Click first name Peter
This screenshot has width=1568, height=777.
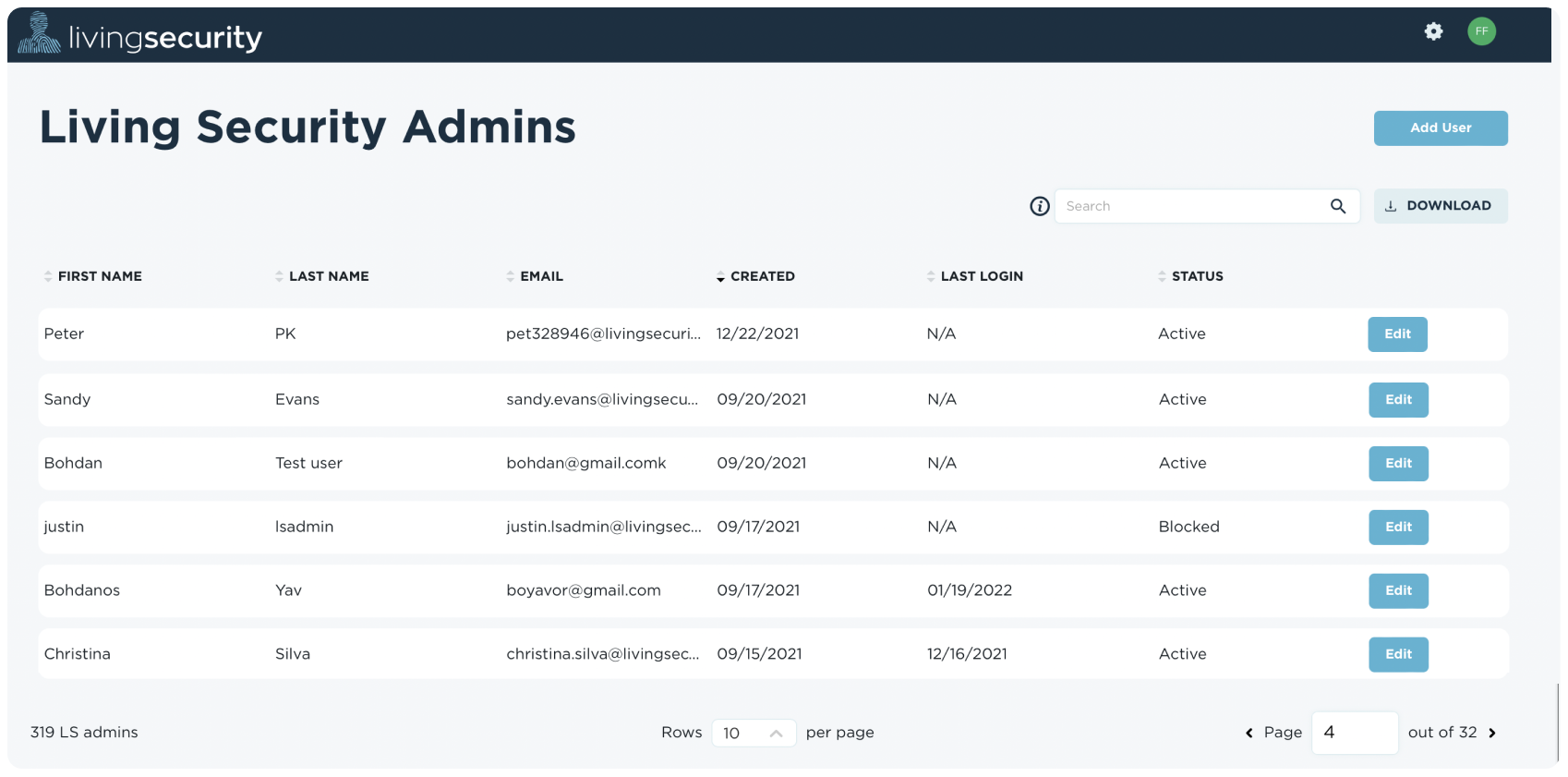64,334
